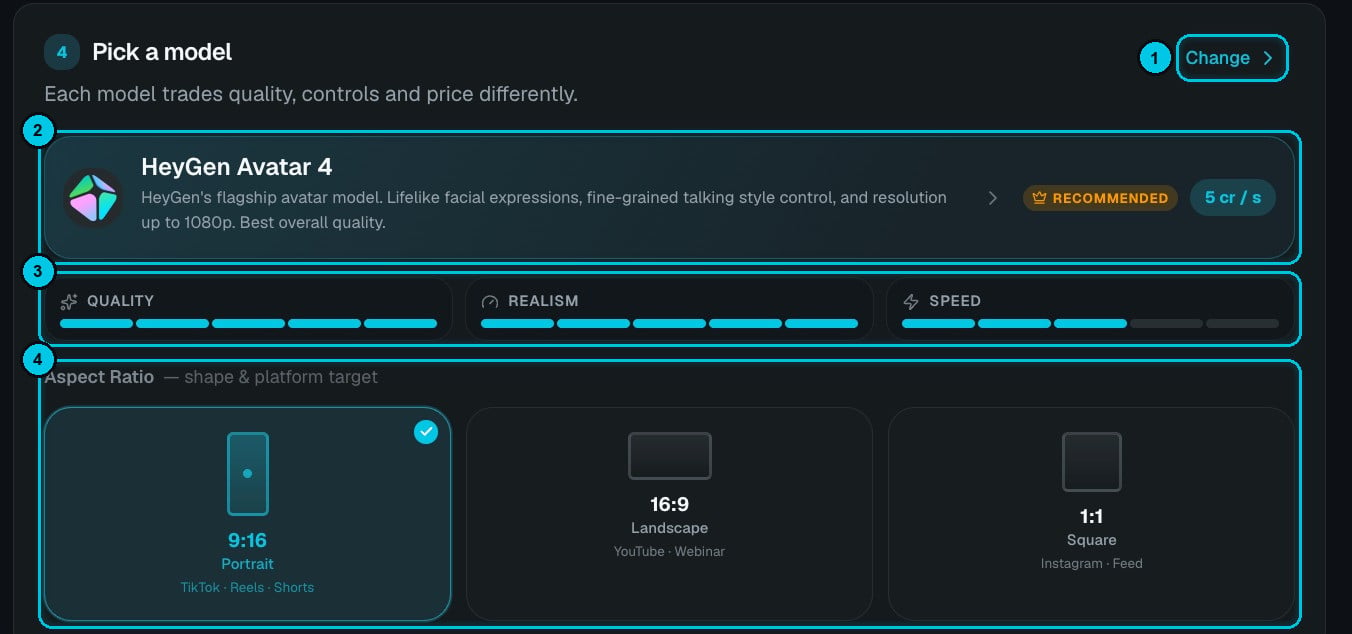Expand model details chevron beside description
1352x634 pixels.
click(x=993, y=198)
